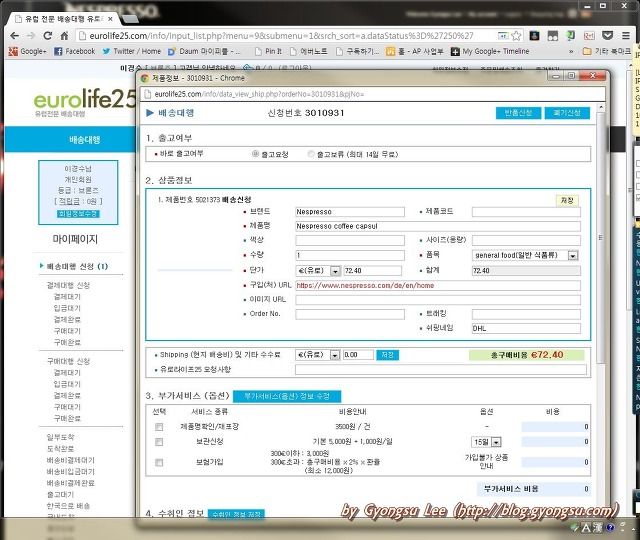Screen dimensions: 640x540
Task: Open 결제대행 신청 sidebar item
Action: tap(68, 285)
